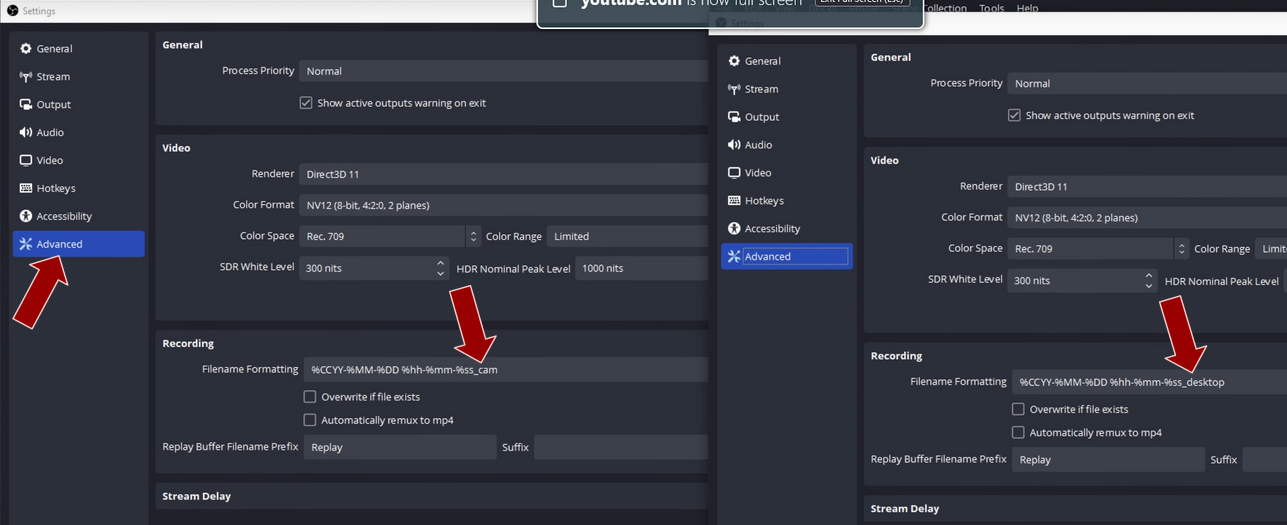Increase SDR White Level in left window

440,263
